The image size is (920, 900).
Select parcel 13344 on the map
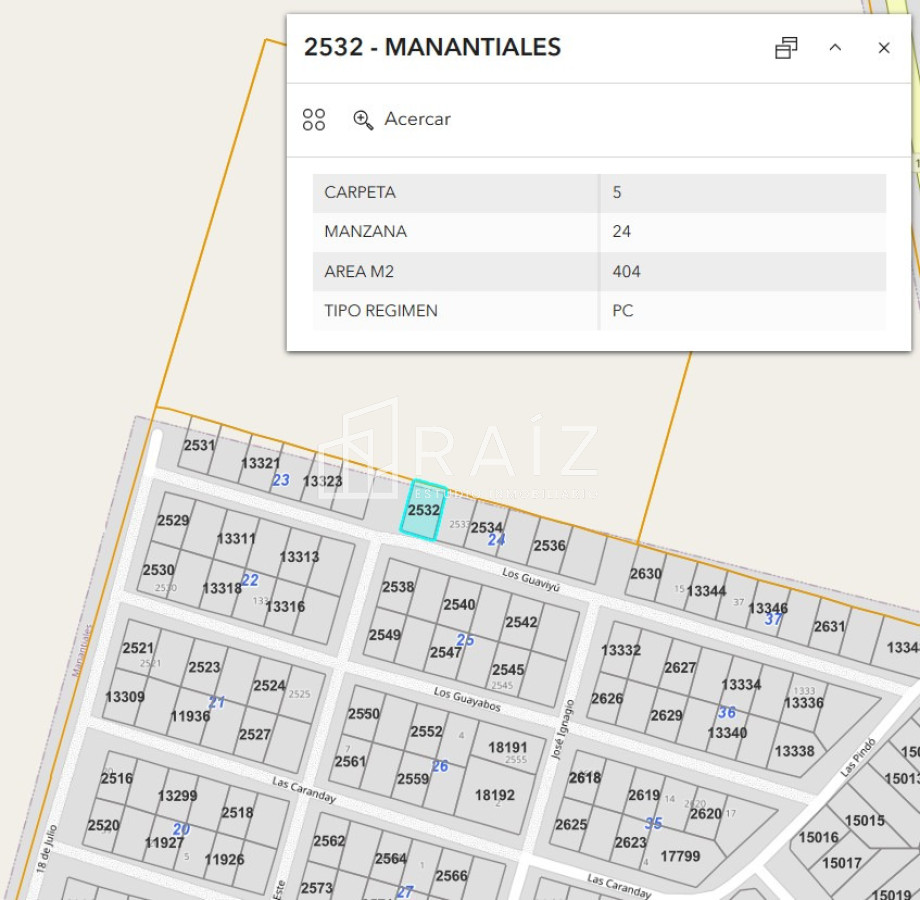[x=706, y=591]
